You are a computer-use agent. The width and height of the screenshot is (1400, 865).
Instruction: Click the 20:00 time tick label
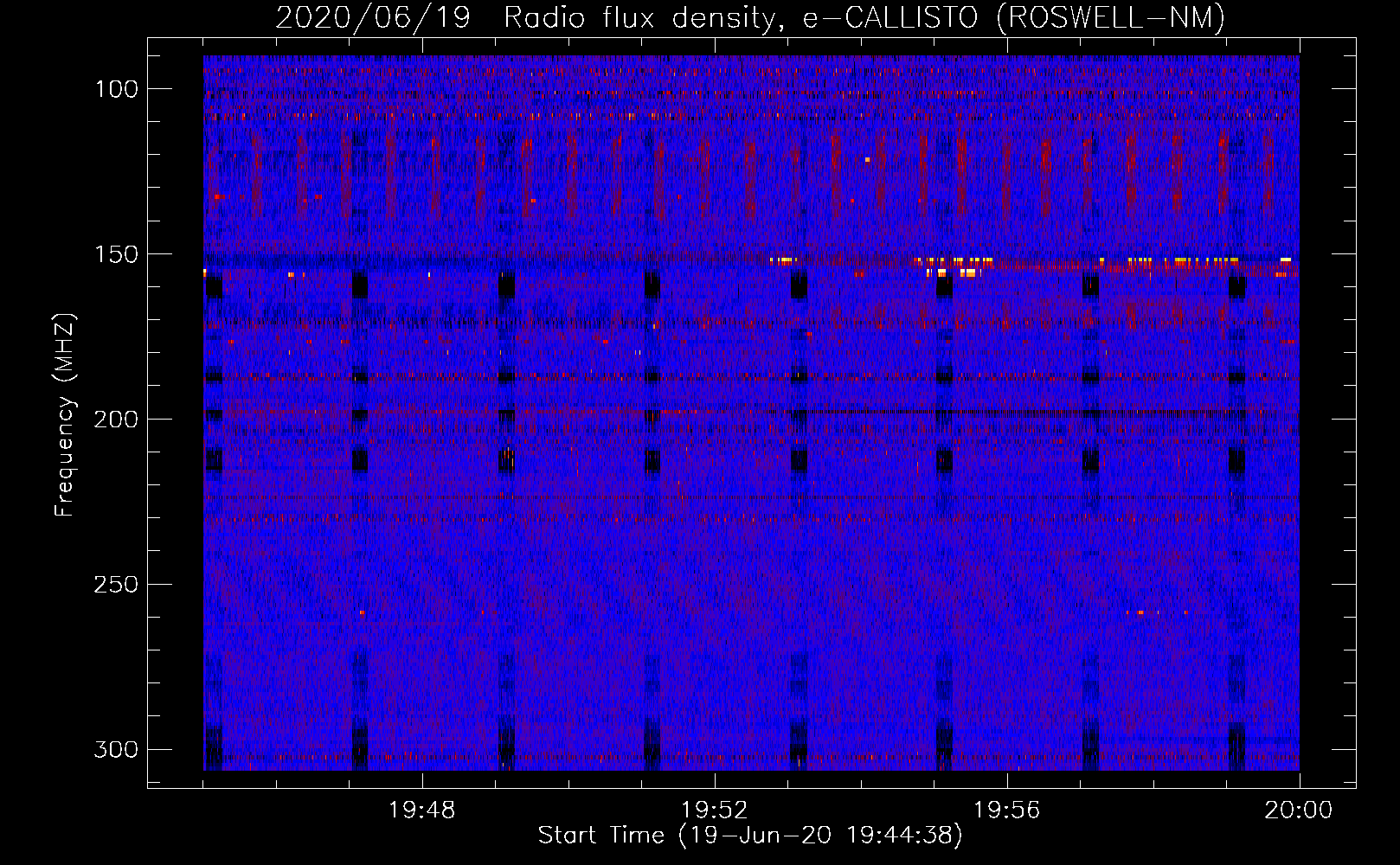(x=1299, y=811)
